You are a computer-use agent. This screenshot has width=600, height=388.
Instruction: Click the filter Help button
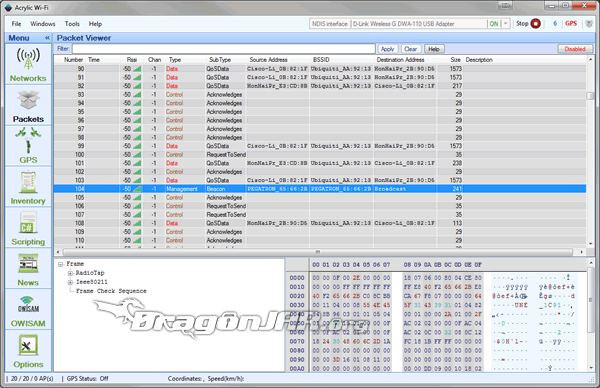[434, 49]
